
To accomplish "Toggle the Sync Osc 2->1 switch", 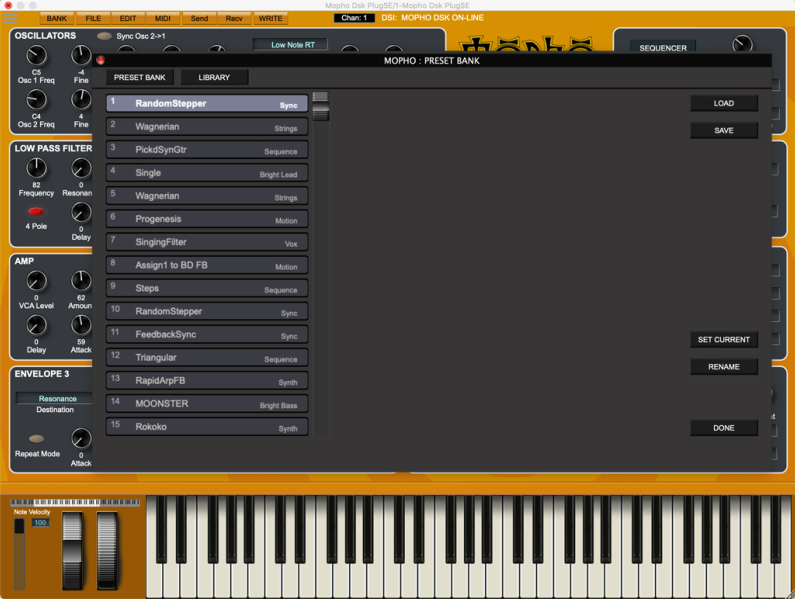I will pyautogui.click(x=104, y=36).
